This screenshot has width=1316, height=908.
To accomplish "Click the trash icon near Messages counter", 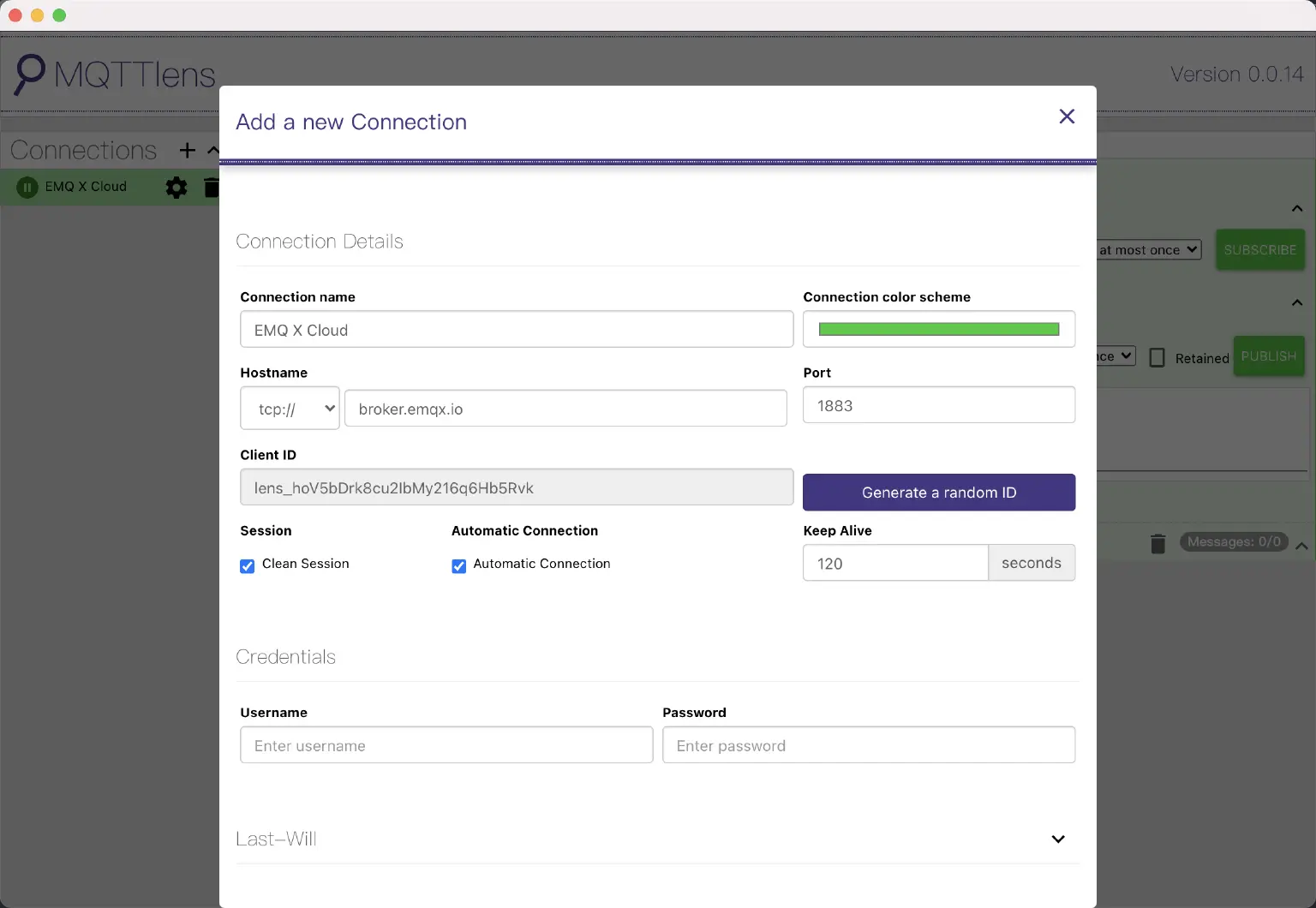I will point(1157,543).
